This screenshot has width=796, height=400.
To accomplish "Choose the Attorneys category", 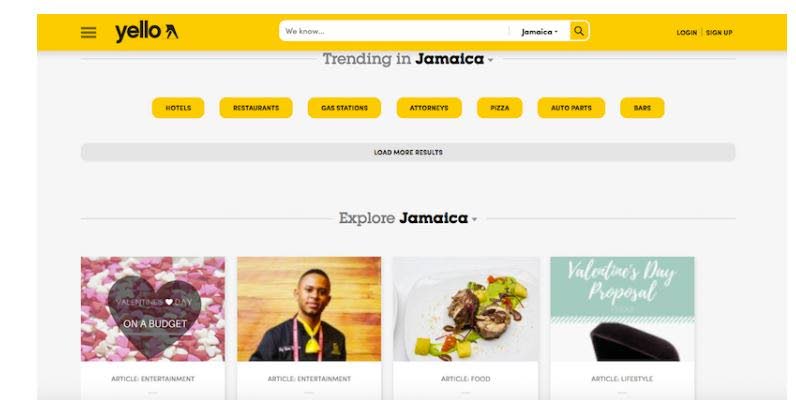I will pos(429,108).
